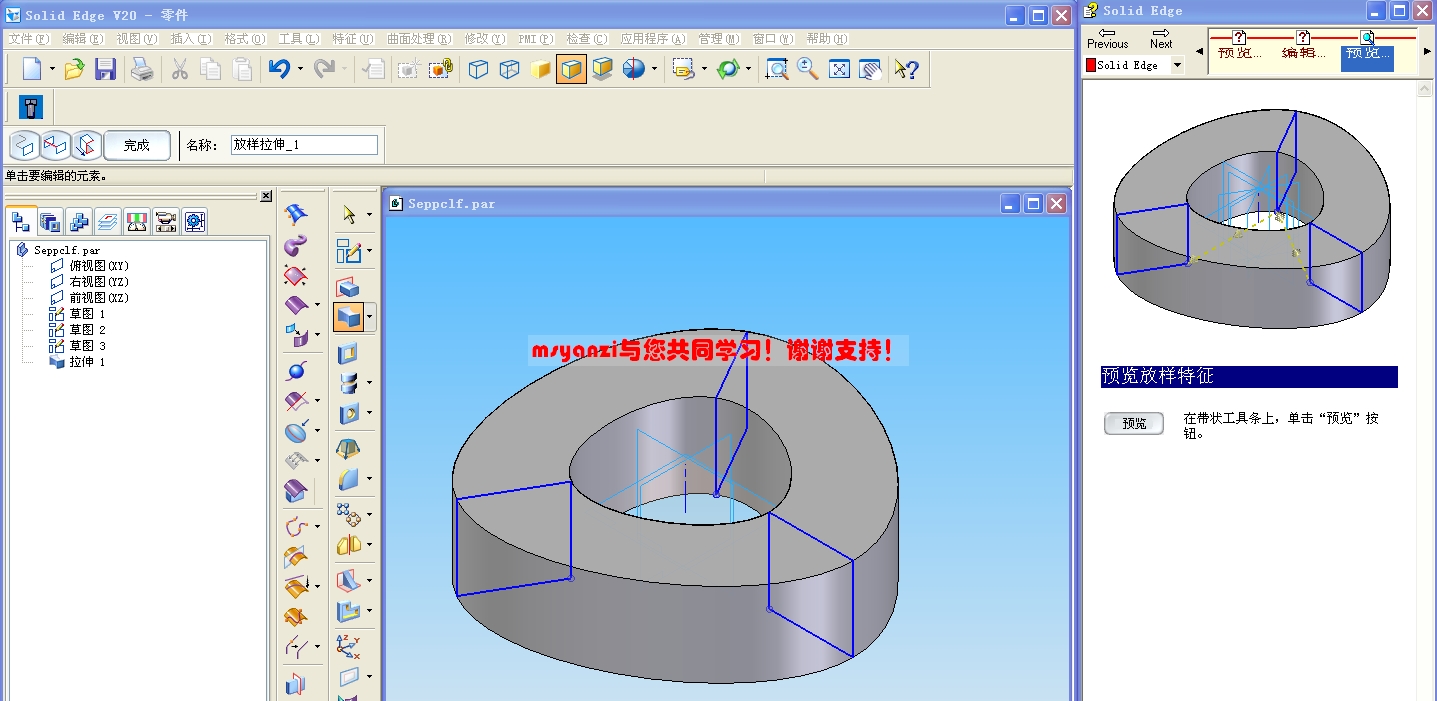Click the What's This help pointer icon
Screen dimensions: 1437x701
pos(906,69)
